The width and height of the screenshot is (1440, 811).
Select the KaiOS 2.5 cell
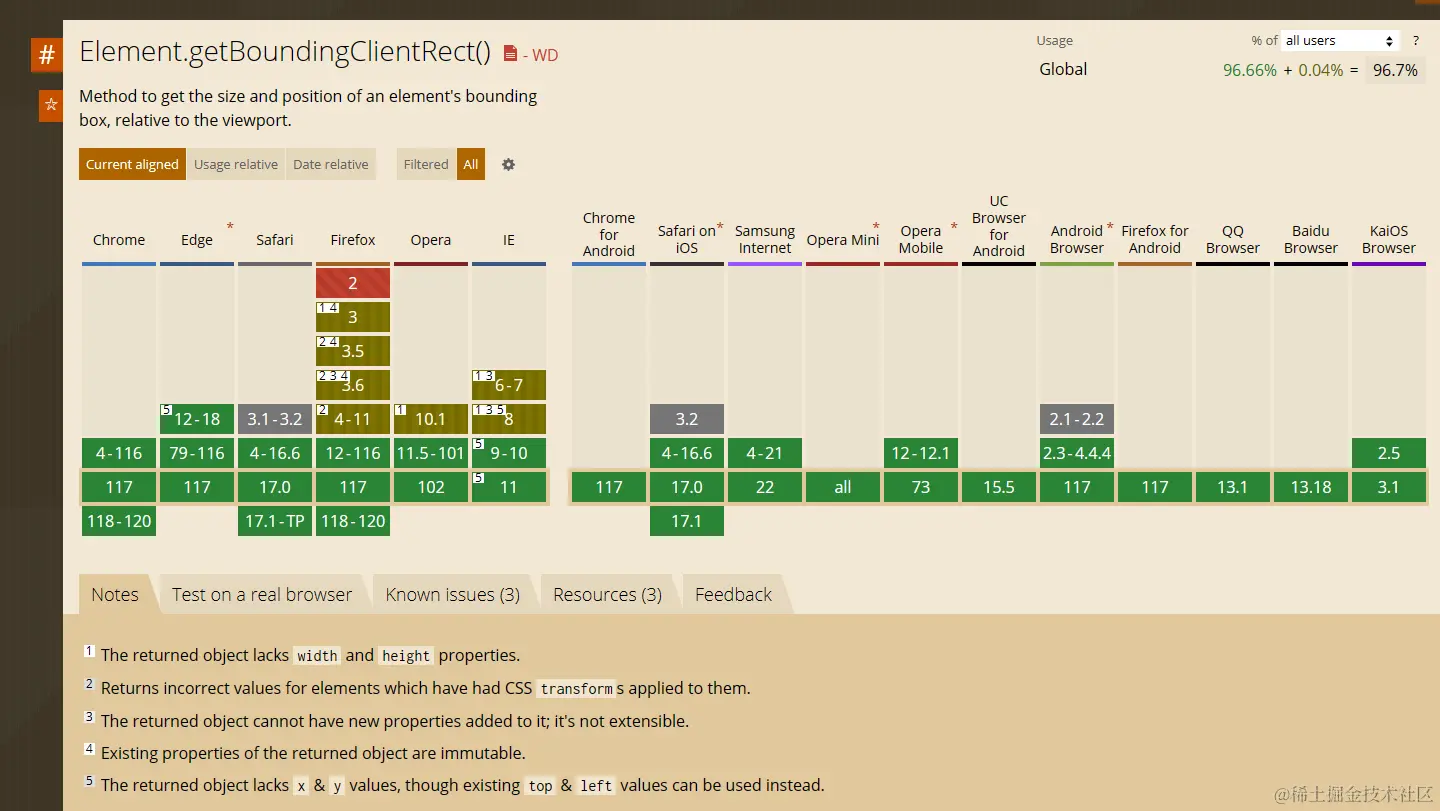[x=1389, y=453]
